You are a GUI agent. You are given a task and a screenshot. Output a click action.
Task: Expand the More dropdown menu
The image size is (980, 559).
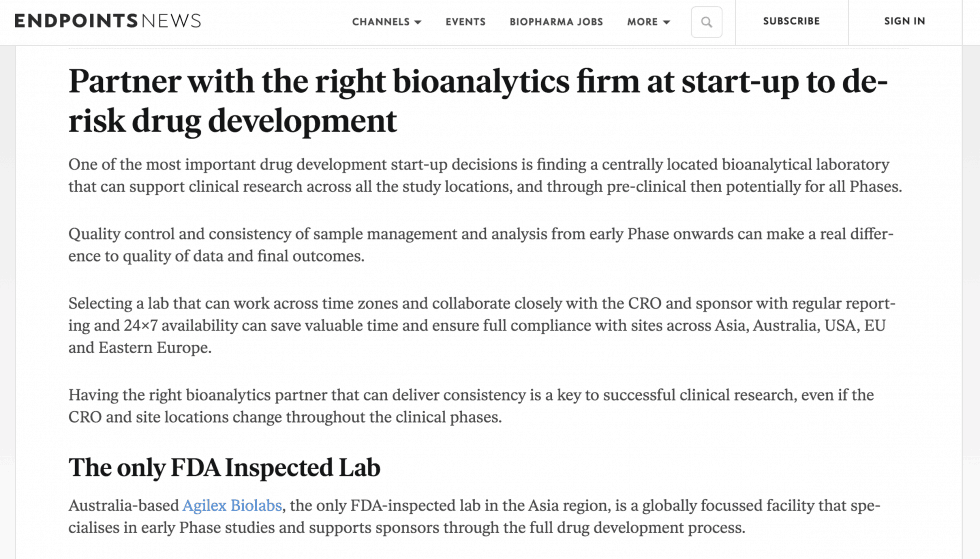click(x=649, y=22)
